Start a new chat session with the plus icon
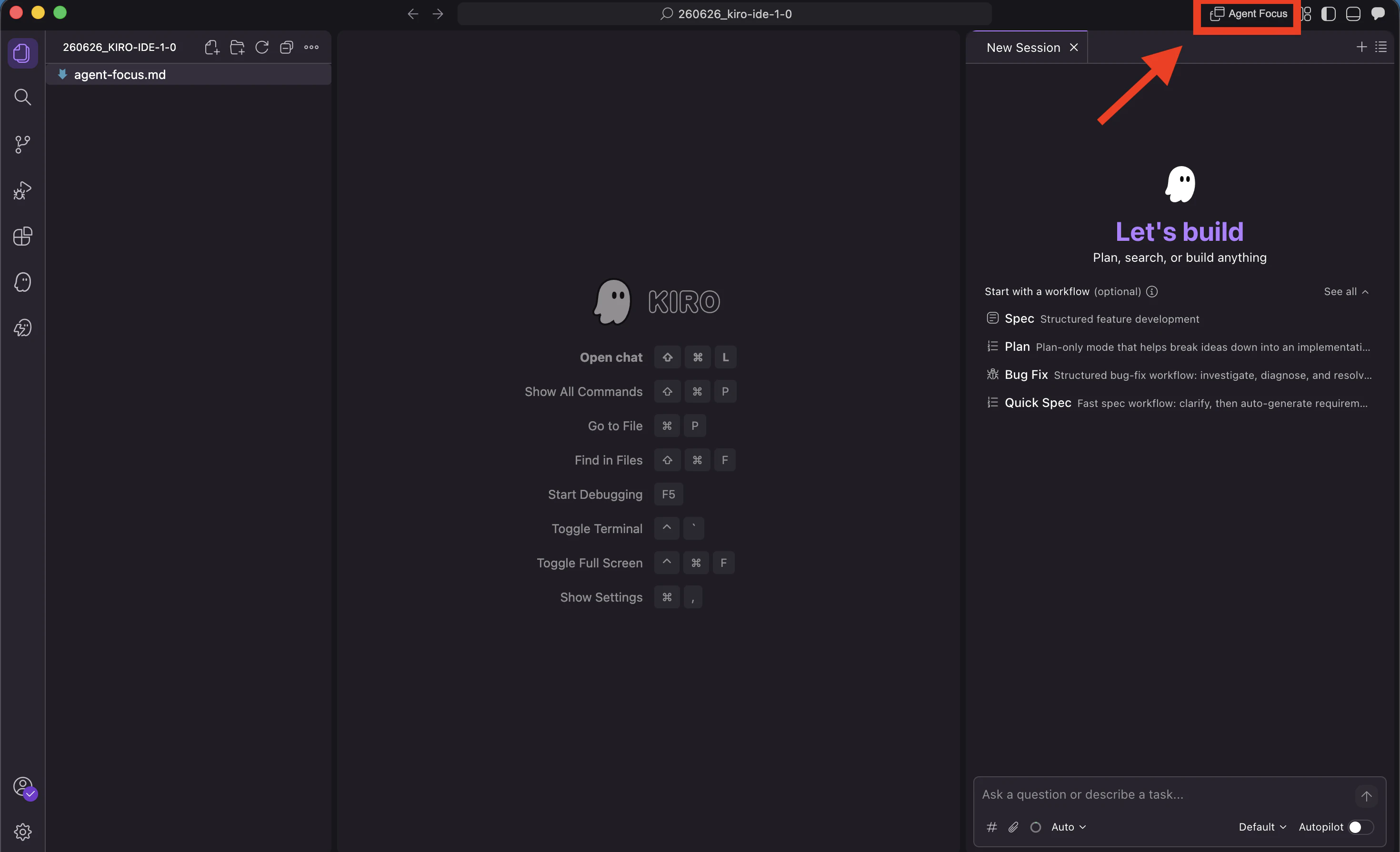Screen dimensions: 1400x852 point(1361,47)
